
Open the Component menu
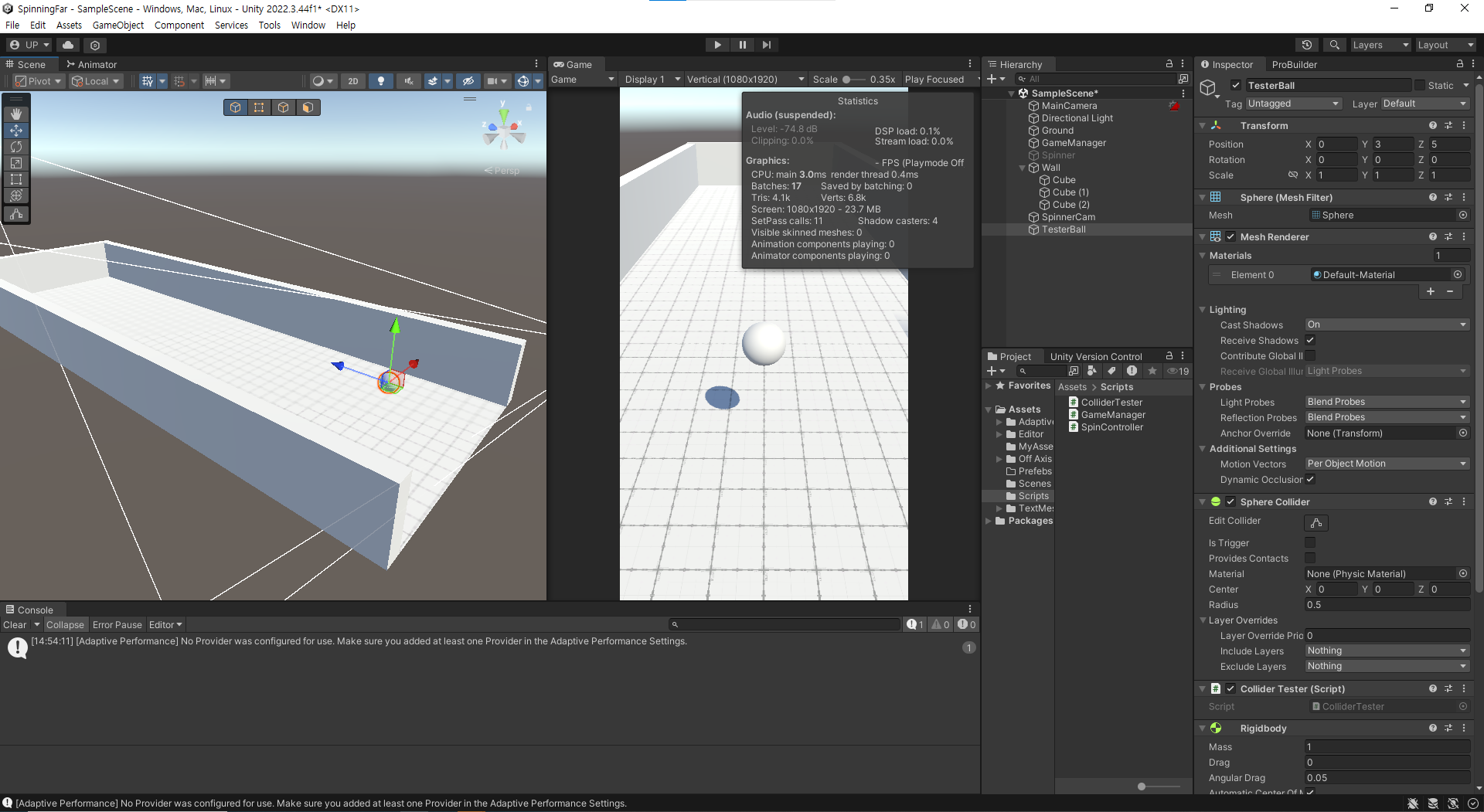click(179, 25)
